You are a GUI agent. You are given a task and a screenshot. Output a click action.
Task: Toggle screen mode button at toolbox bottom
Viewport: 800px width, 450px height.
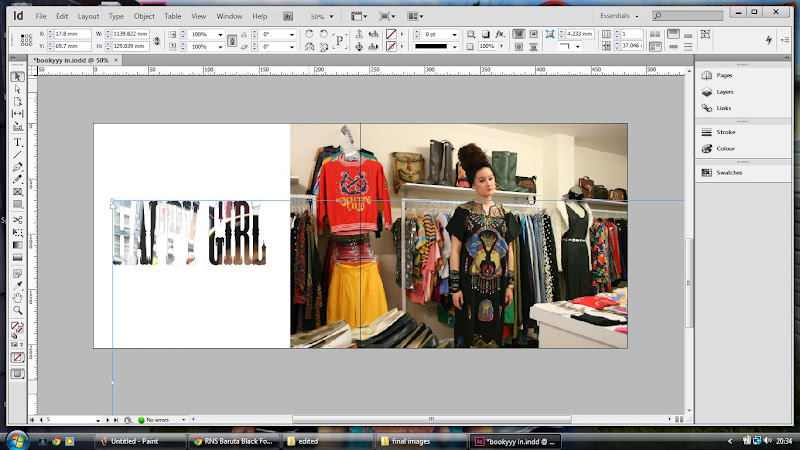[17, 374]
